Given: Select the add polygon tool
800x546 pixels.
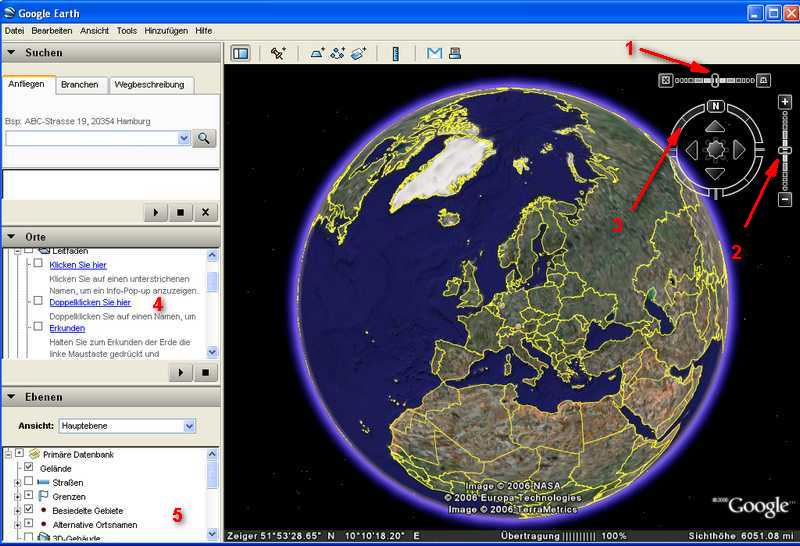Looking at the screenshot, I should tap(317, 53).
